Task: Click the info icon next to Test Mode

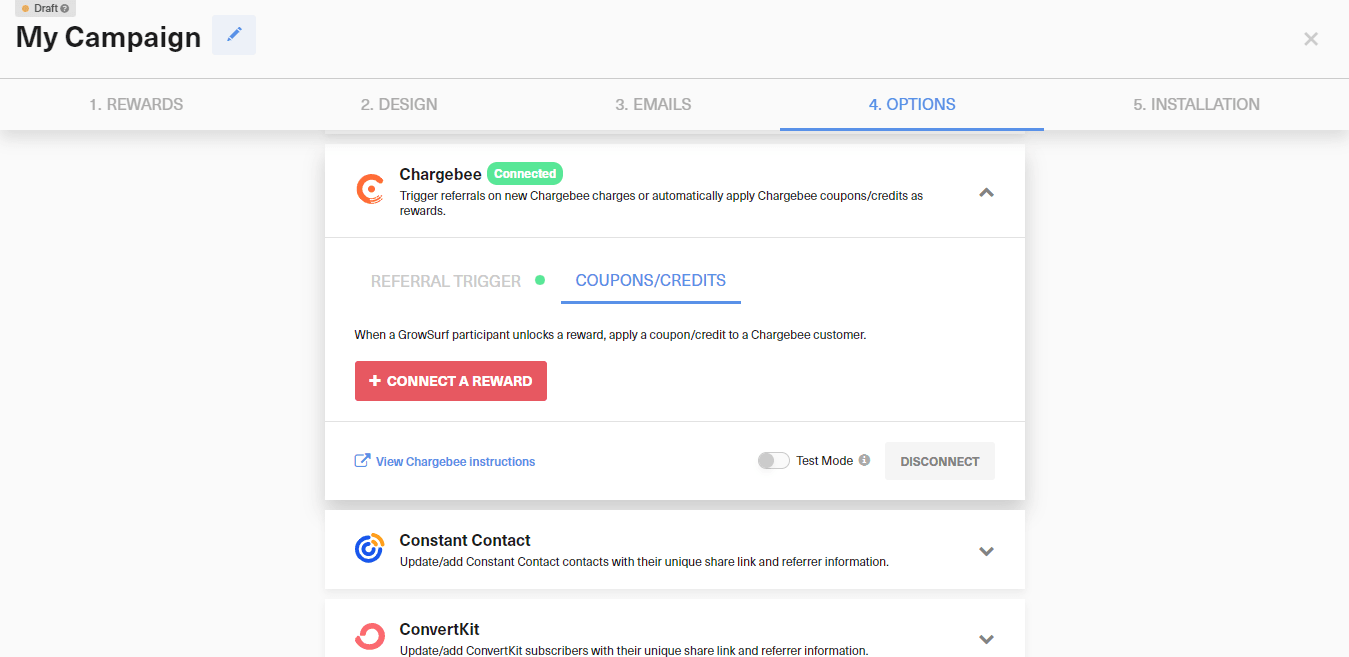Action: coord(866,460)
